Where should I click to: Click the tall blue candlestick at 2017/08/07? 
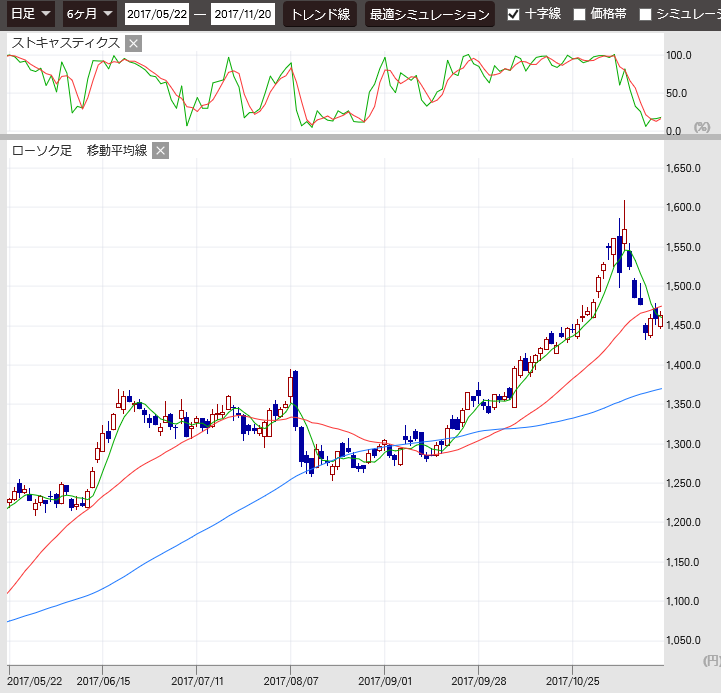(x=294, y=400)
